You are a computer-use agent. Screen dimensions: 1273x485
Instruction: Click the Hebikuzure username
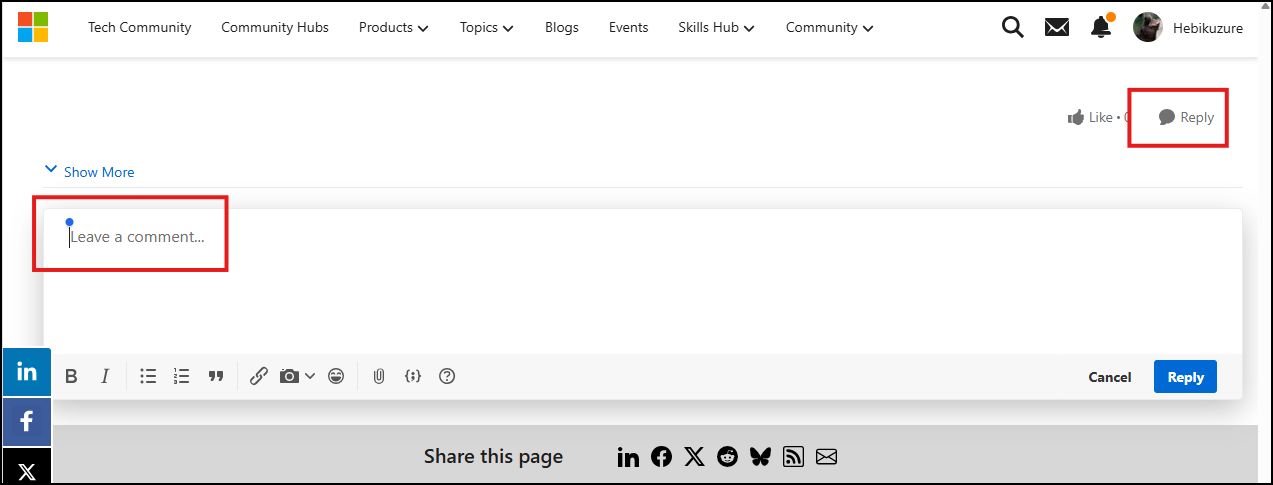click(1207, 28)
